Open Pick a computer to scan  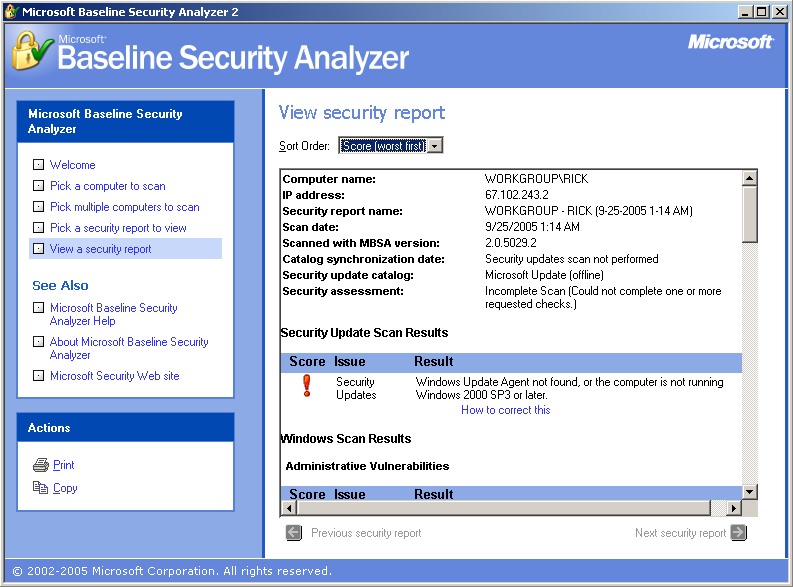[x=108, y=186]
